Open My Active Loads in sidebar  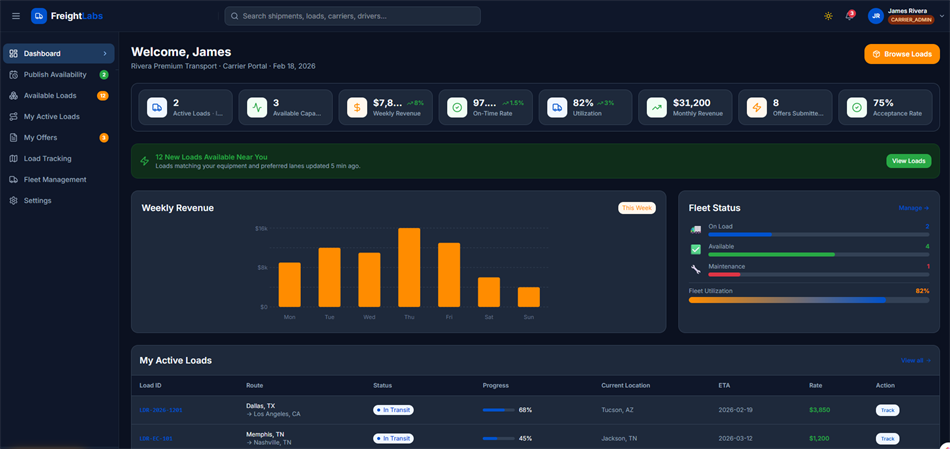tap(58, 116)
